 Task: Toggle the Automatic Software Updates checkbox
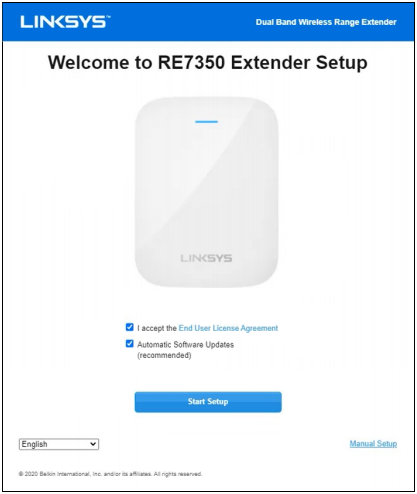(130, 344)
